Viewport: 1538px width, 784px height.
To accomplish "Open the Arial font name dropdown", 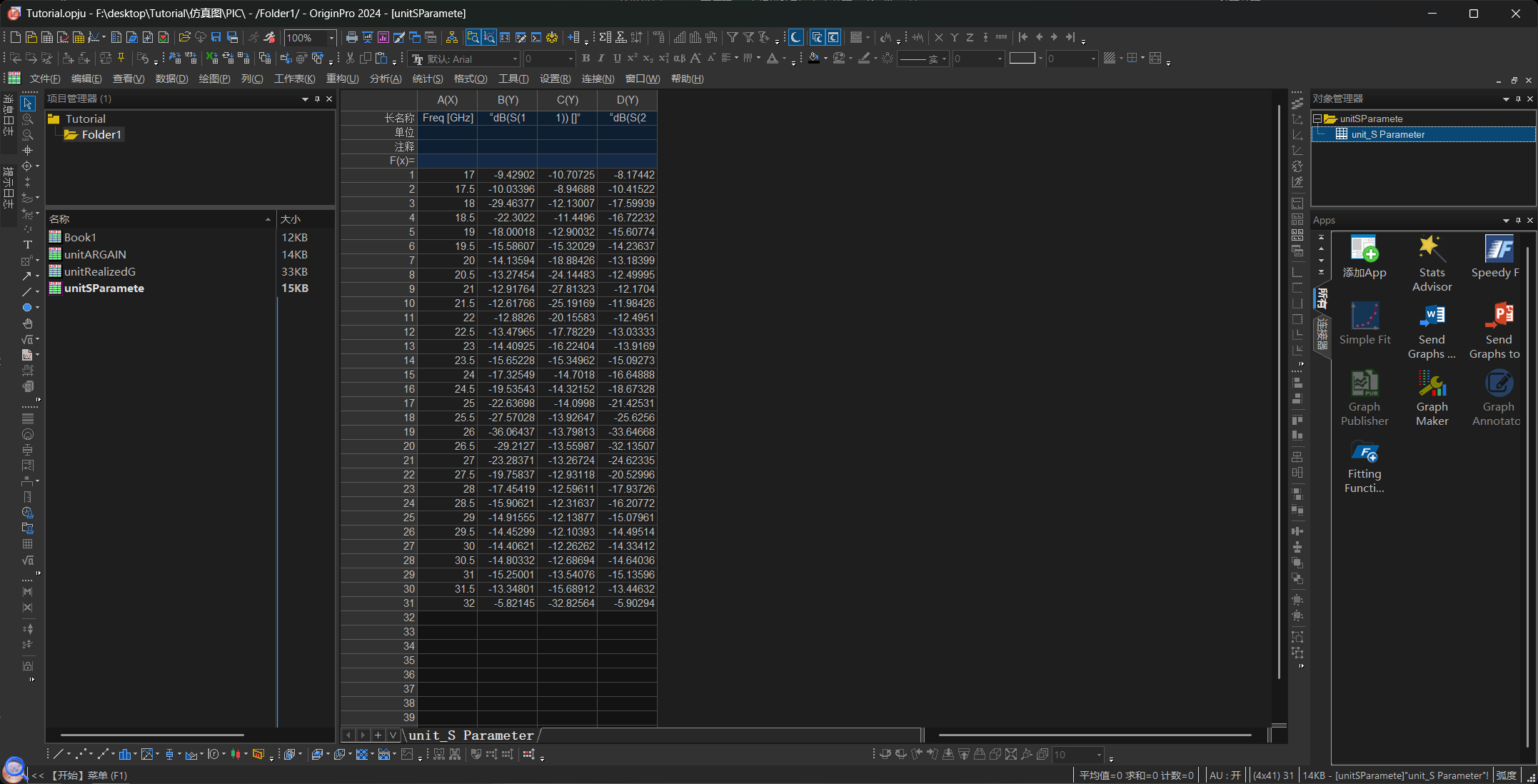I will (514, 59).
